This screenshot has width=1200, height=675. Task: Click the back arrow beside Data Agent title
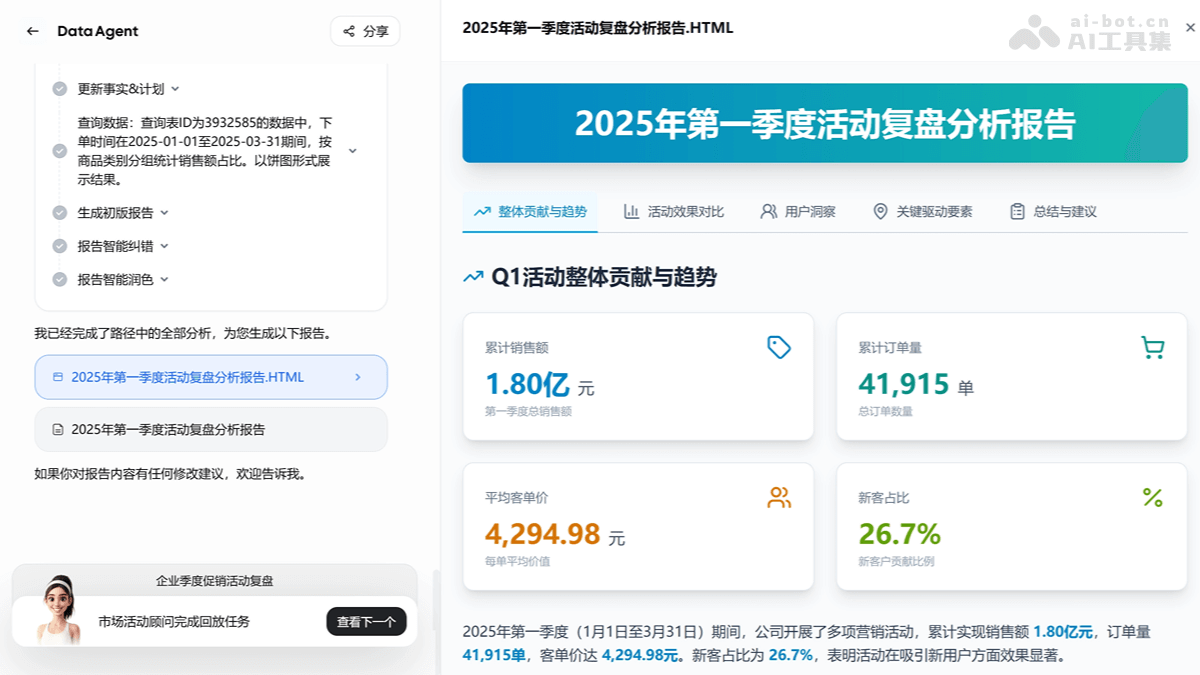pyautogui.click(x=30, y=31)
